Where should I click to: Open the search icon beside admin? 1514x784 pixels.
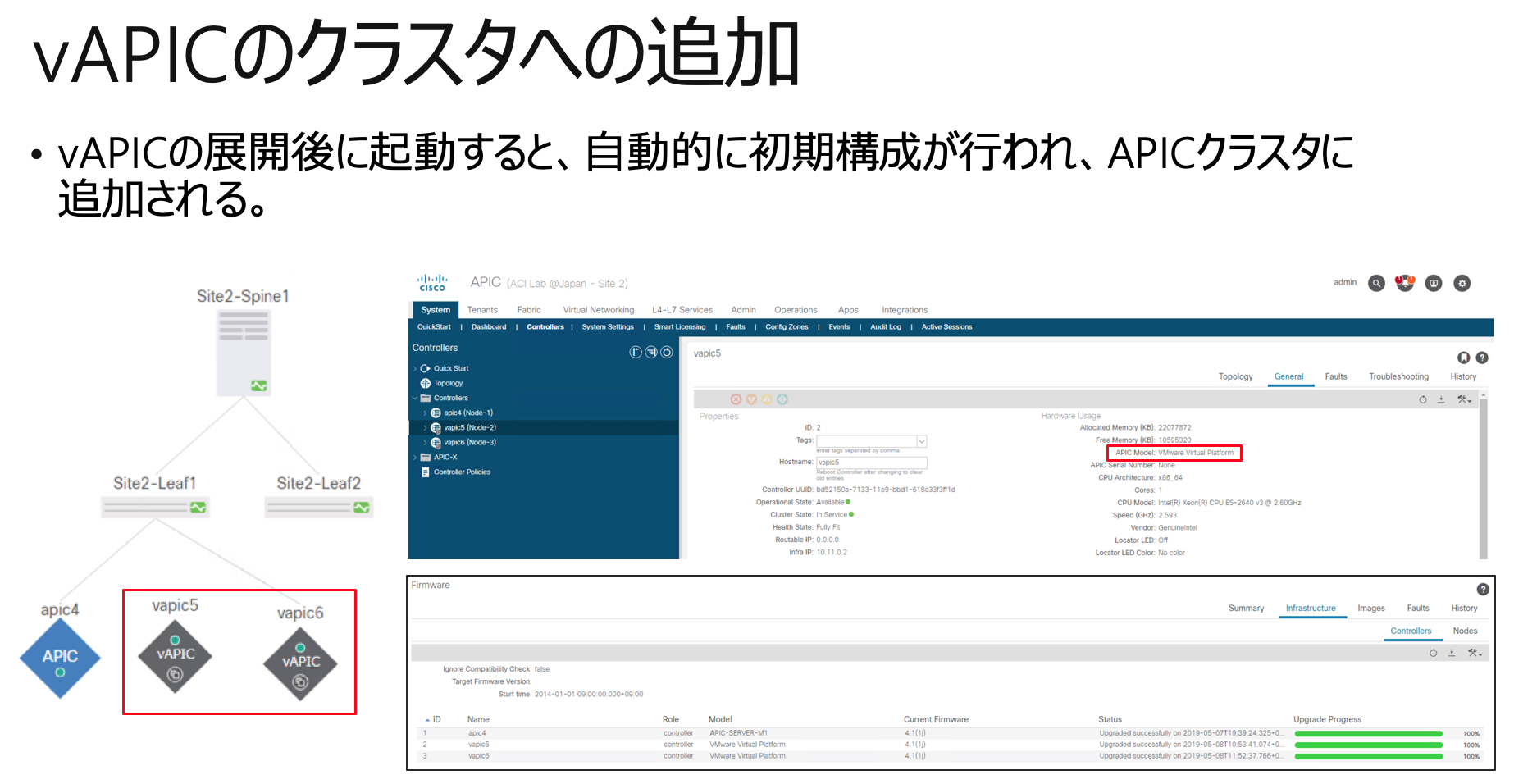pos(1377,283)
